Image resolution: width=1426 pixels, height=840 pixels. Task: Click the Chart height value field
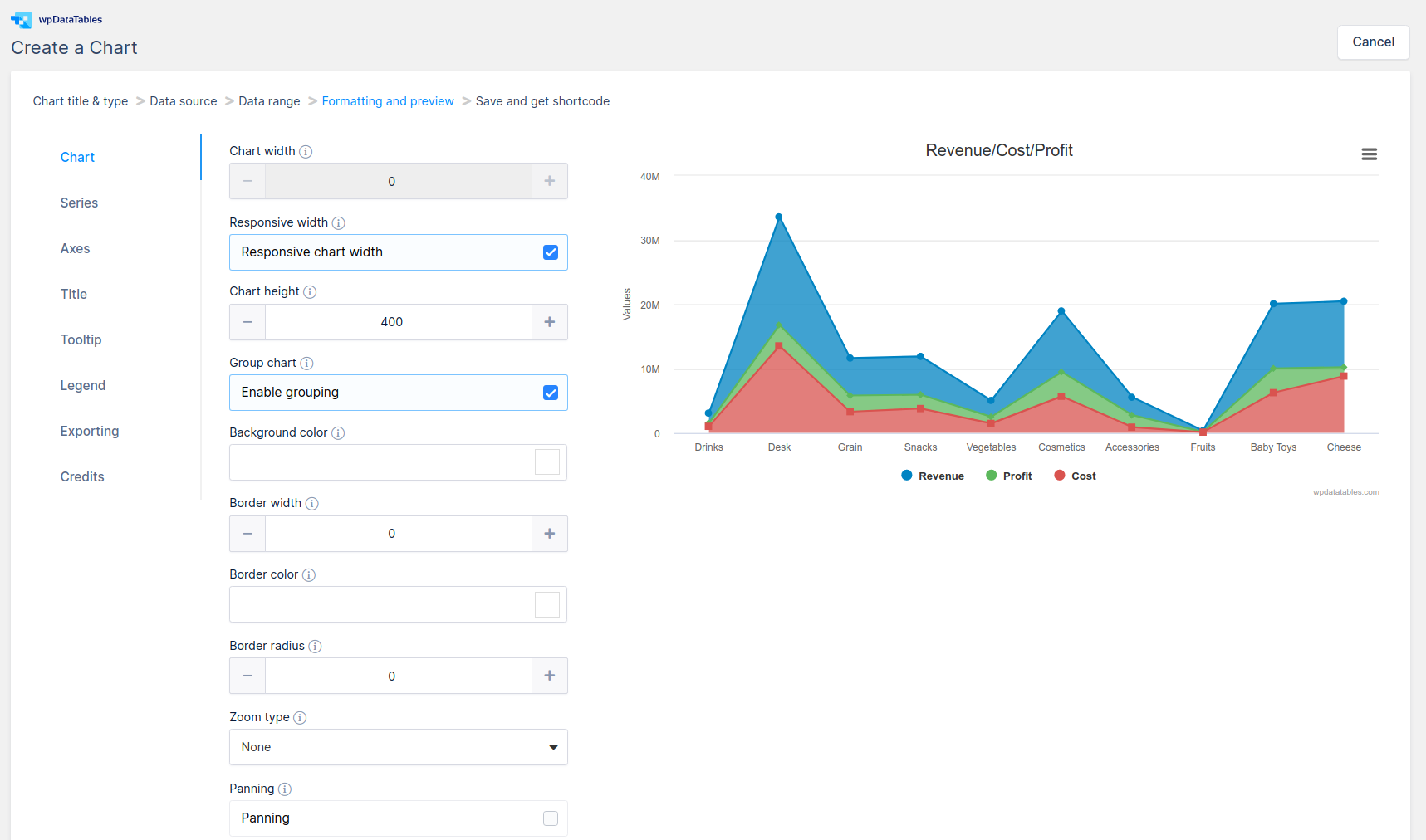coord(399,322)
